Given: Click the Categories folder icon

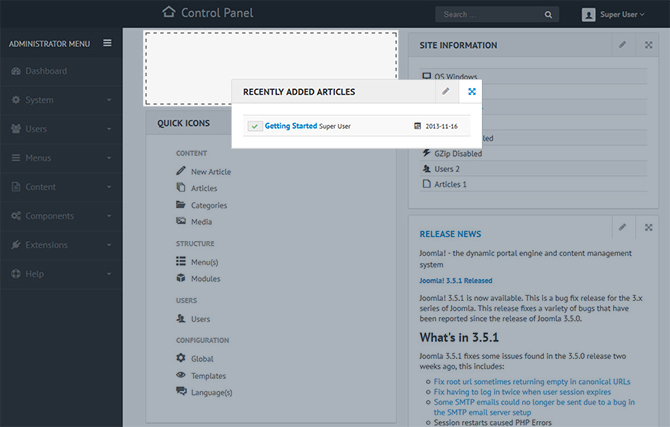Looking at the screenshot, I should click(181, 204).
